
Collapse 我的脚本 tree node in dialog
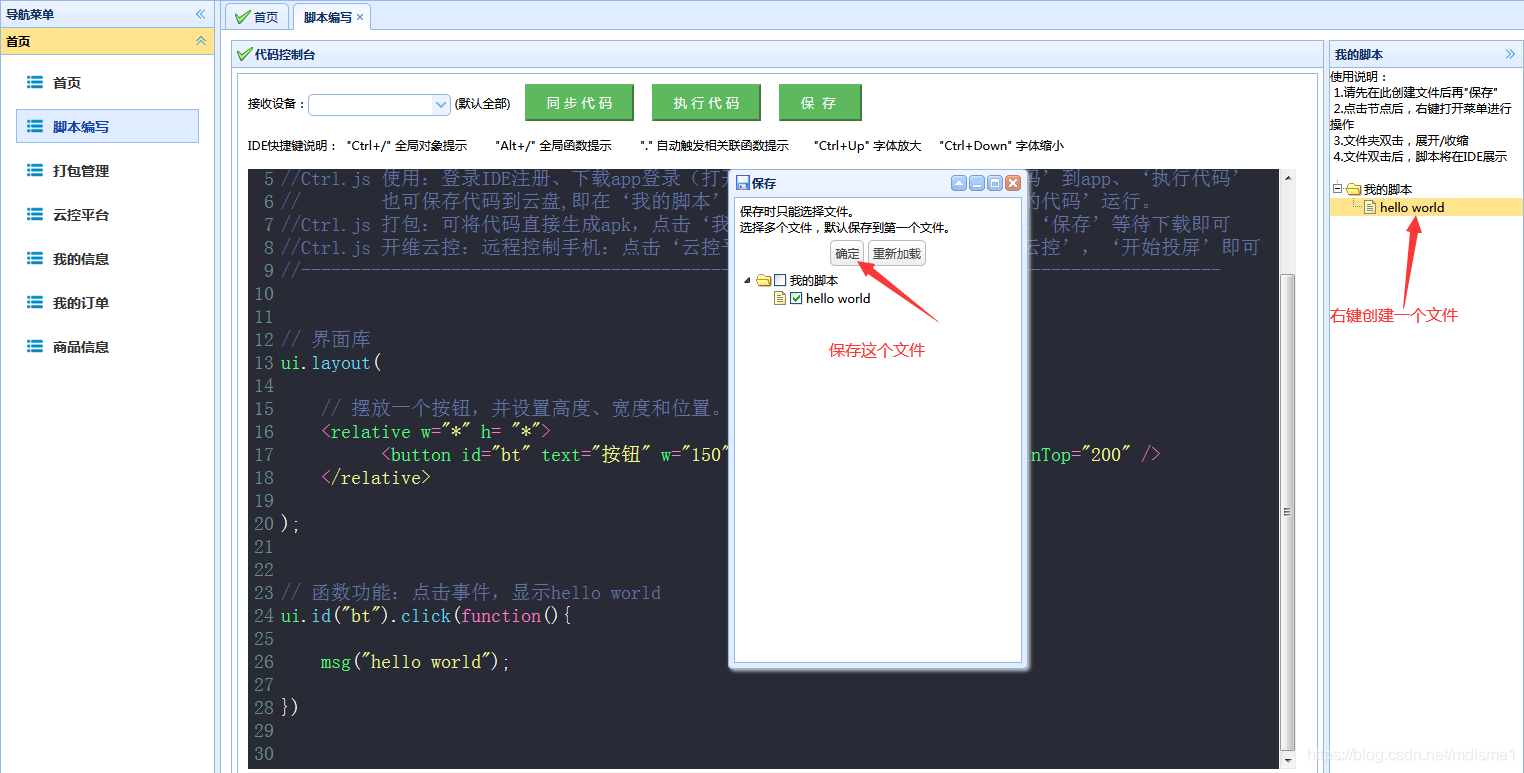click(747, 281)
